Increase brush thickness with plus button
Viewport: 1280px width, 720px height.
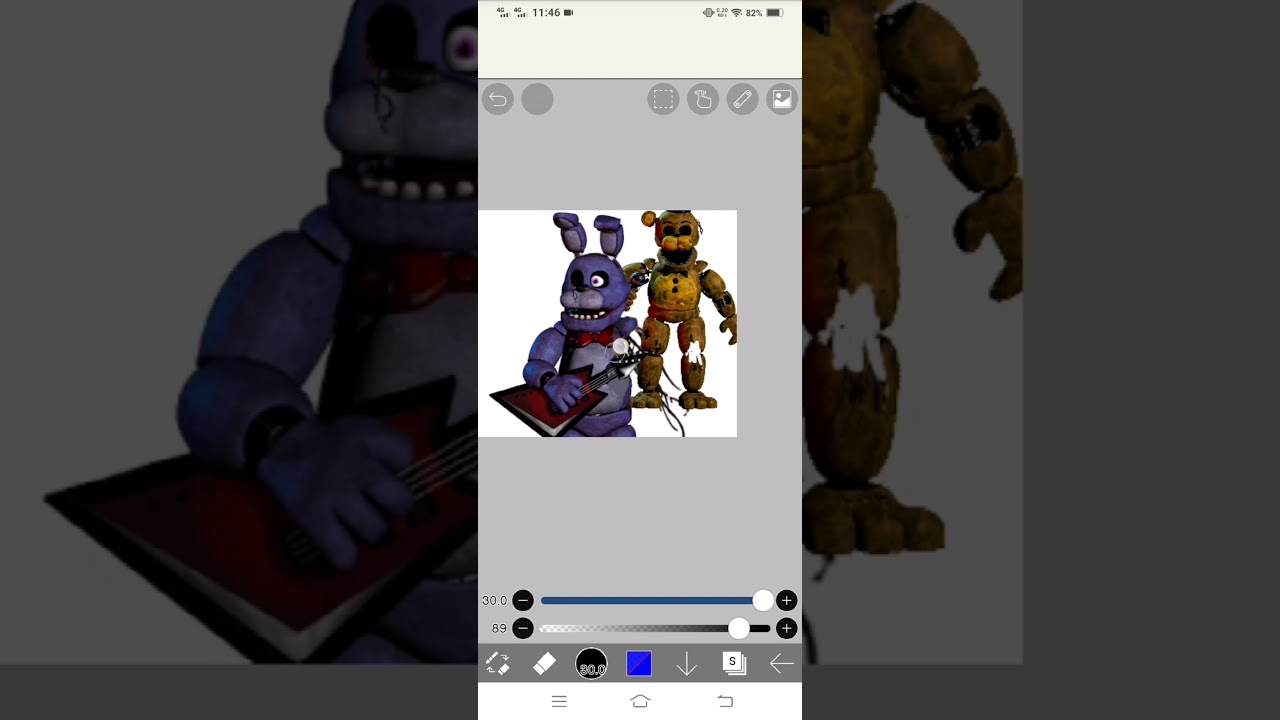(787, 601)
